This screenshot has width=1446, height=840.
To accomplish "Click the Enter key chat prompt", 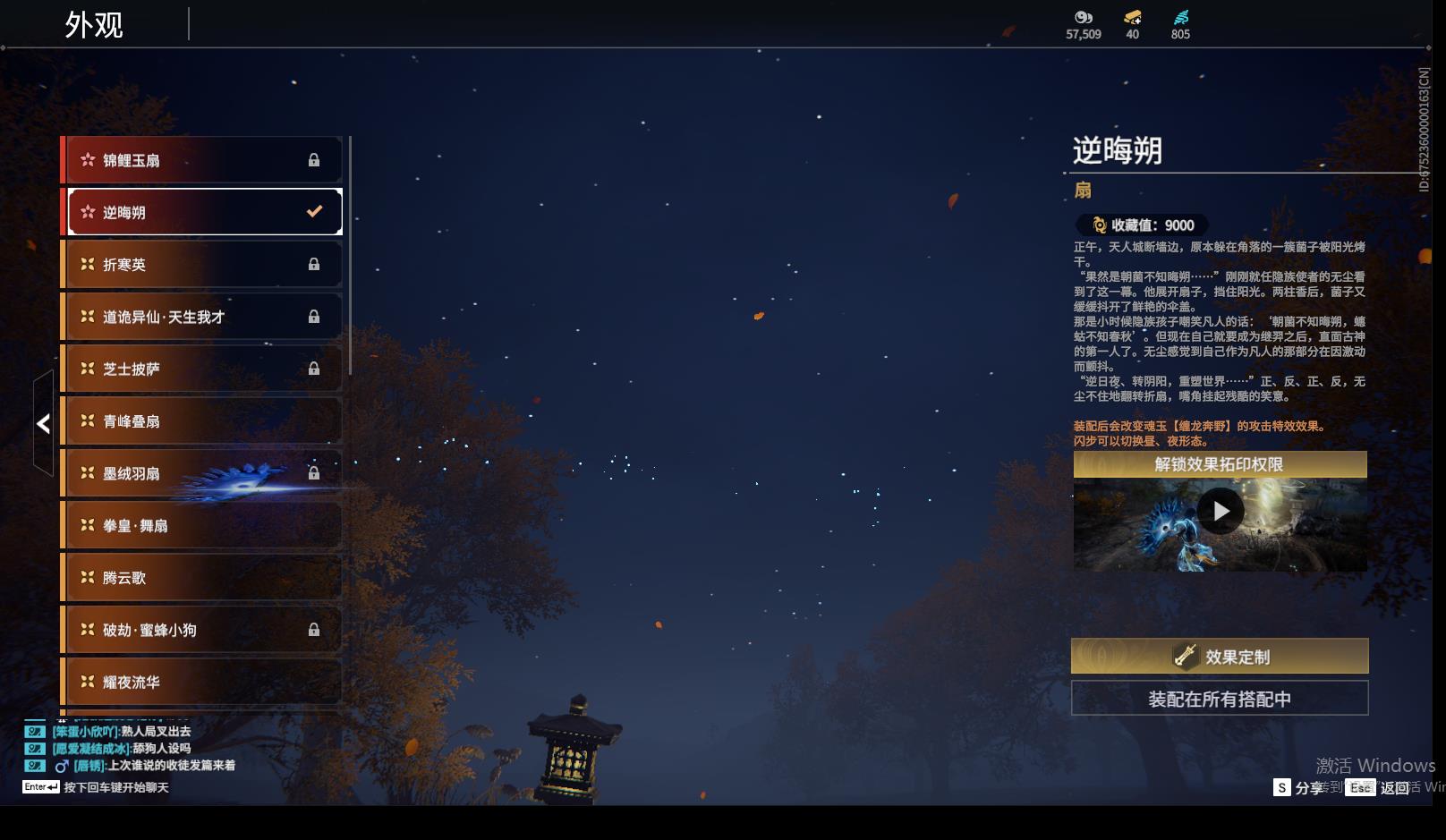I will pos(41,787).
